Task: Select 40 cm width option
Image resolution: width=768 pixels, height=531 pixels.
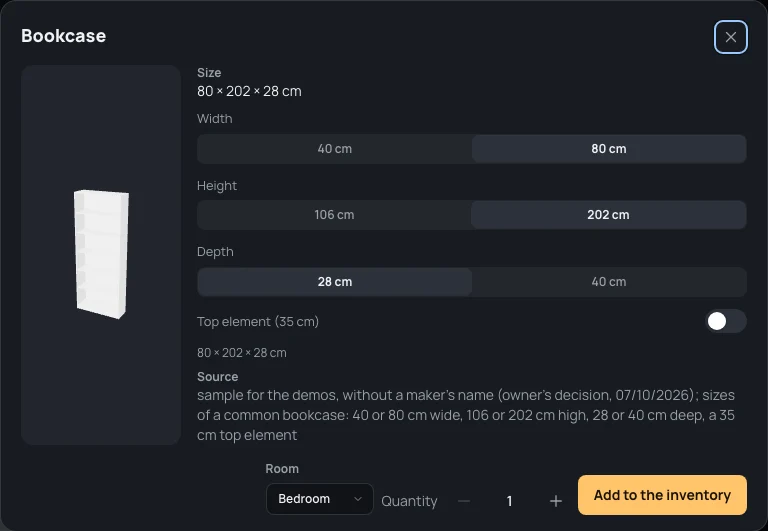Action: [335, 149]
